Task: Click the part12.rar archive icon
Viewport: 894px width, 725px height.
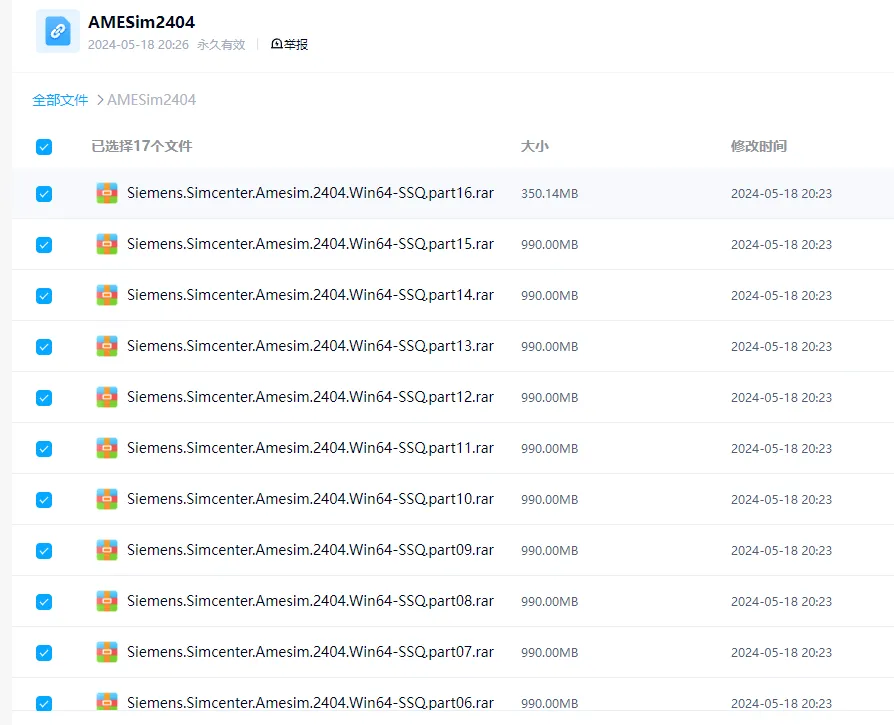Action: 107,397
